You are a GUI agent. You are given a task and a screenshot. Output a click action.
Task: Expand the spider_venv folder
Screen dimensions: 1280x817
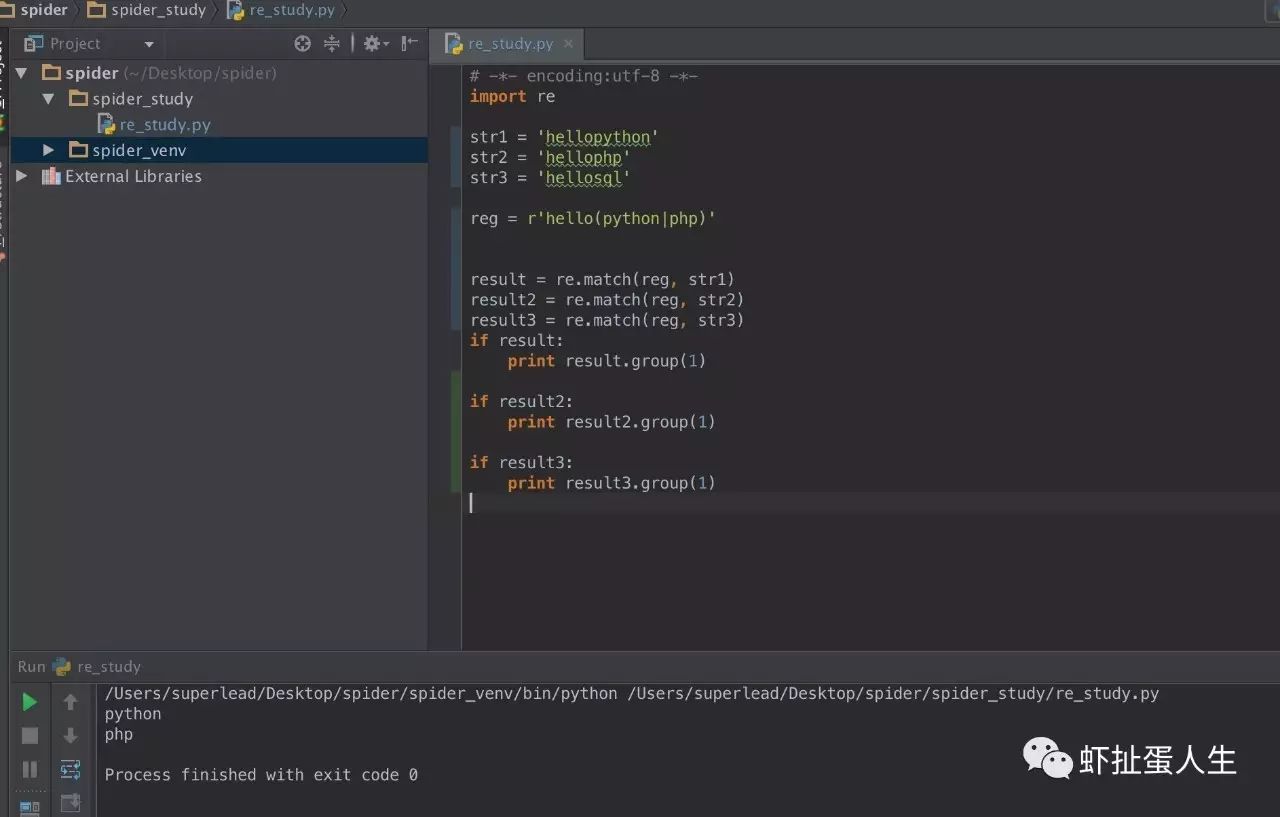tap(48, 150)
